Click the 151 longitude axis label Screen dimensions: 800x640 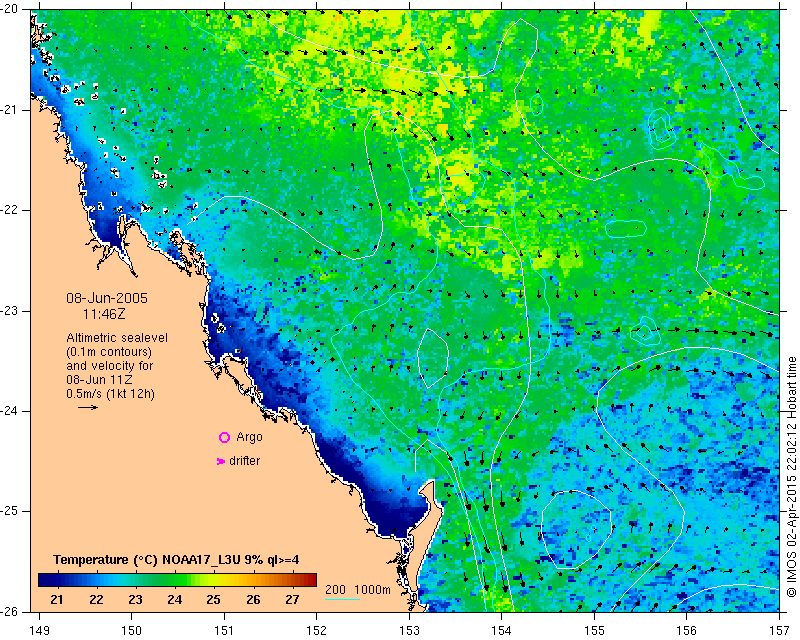(x=224, y=631)
